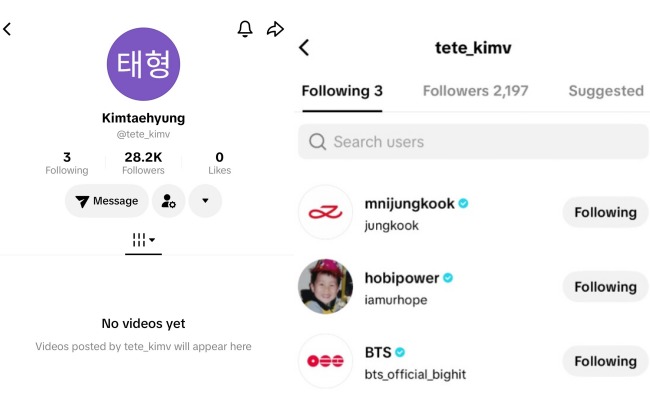Expand the dropdown arrow next to Message
Viewport: 650px width, 400px height.
(205, 201)
